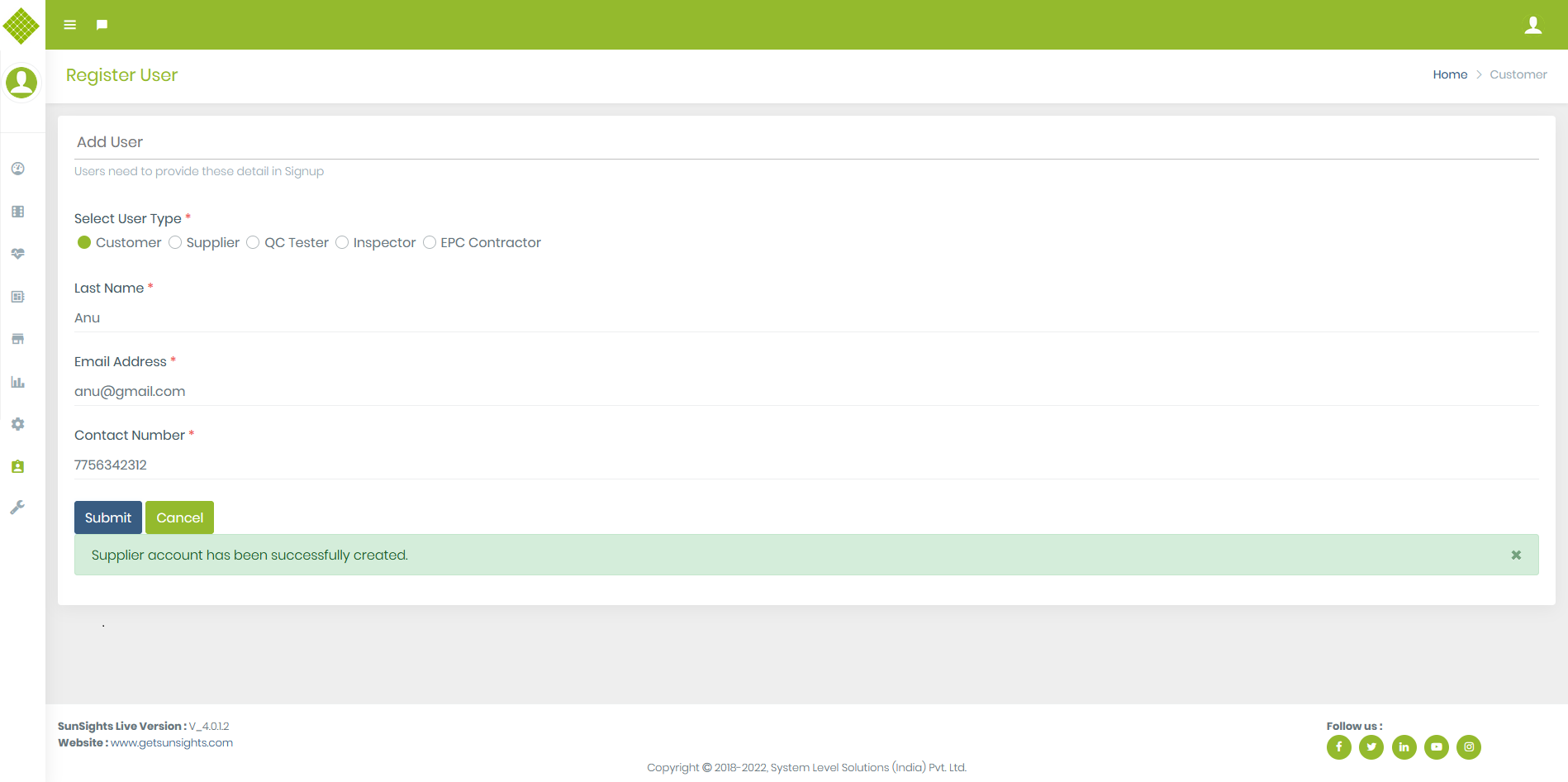1568x782 pixels.
Task: Pick the Inspector user type
Action: 342,242
